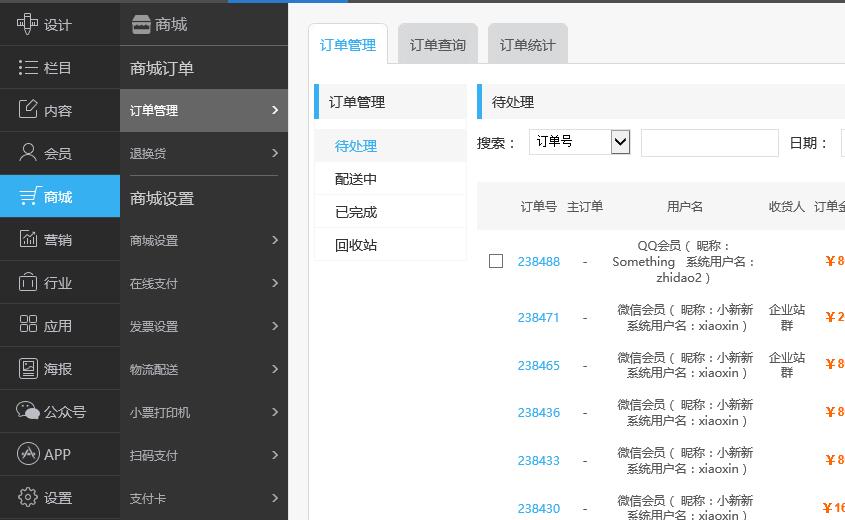Click the 设置 gear icon in sidebar
This screenshot has height=520, width=845.
pyautogui.click(x=28, y=497)
